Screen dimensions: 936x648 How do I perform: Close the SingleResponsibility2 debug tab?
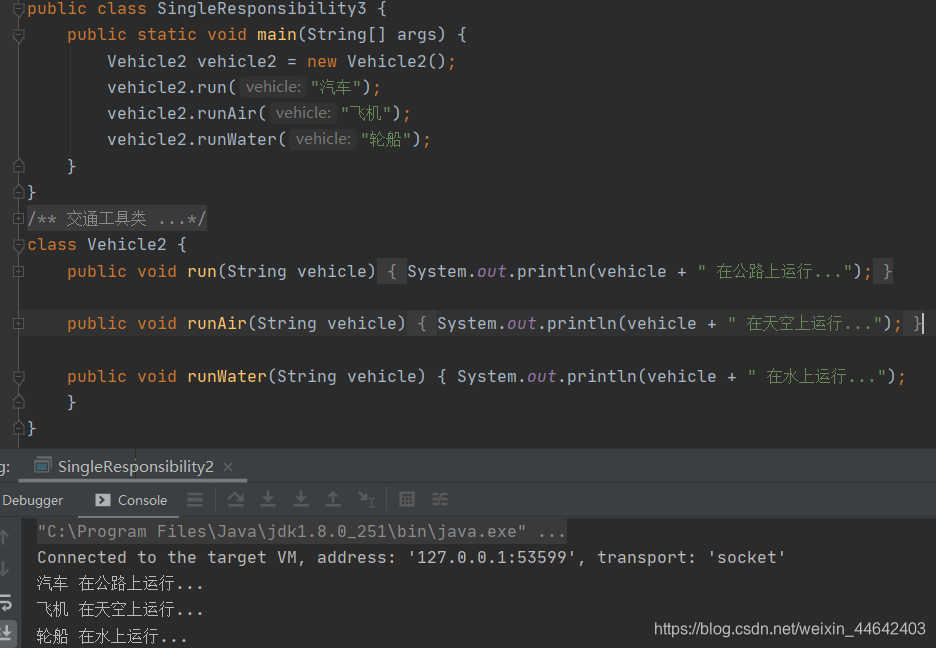tap(227, 467)
